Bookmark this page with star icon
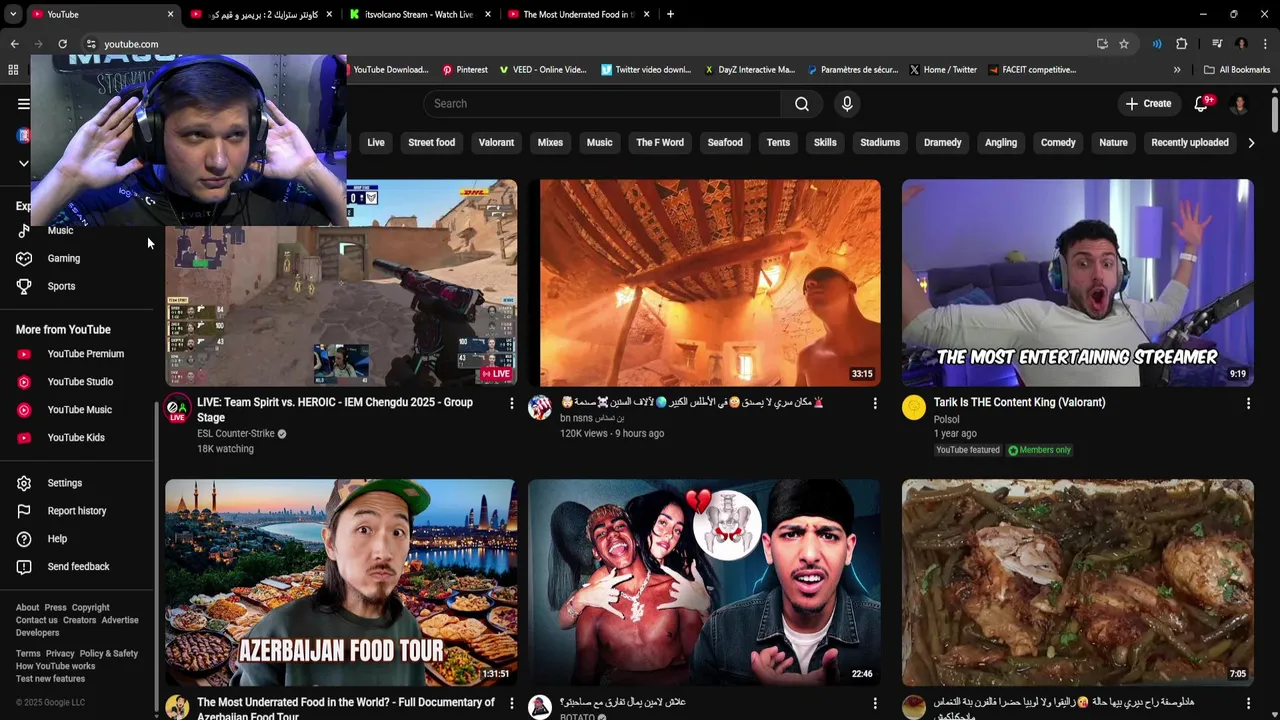 coord(1124,44)
